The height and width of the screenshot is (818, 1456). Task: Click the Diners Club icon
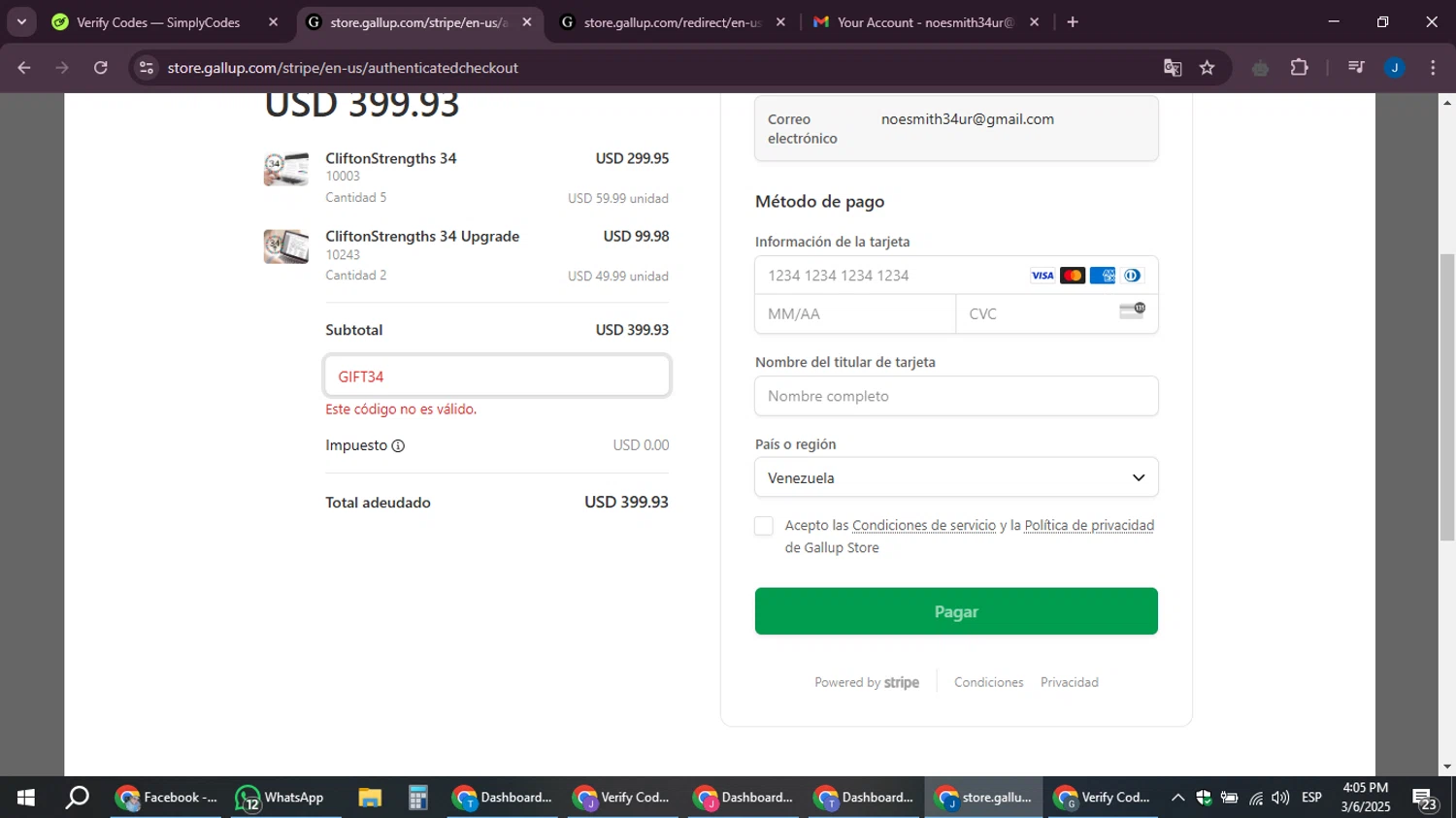tap(1132, 276)
